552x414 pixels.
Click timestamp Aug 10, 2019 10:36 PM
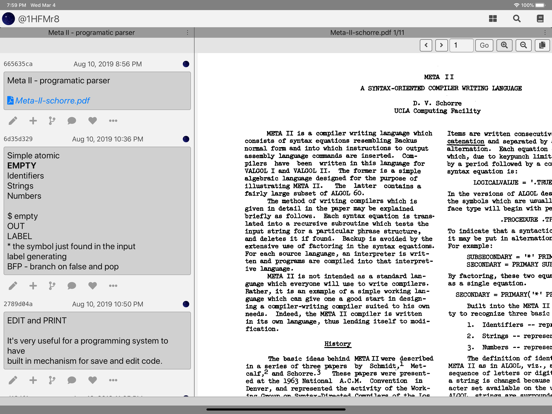click(108, 139)
